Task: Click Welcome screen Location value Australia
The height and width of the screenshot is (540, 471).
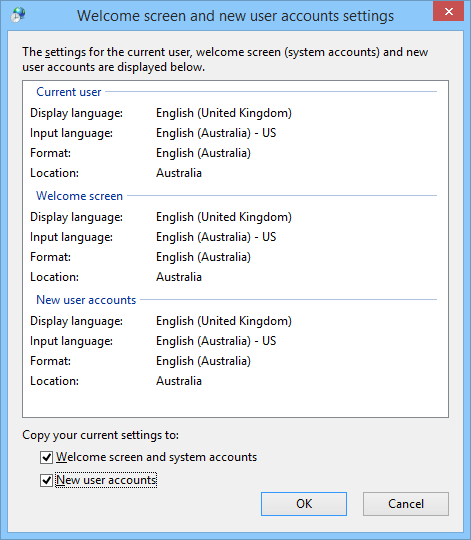Action: [179, 277]
